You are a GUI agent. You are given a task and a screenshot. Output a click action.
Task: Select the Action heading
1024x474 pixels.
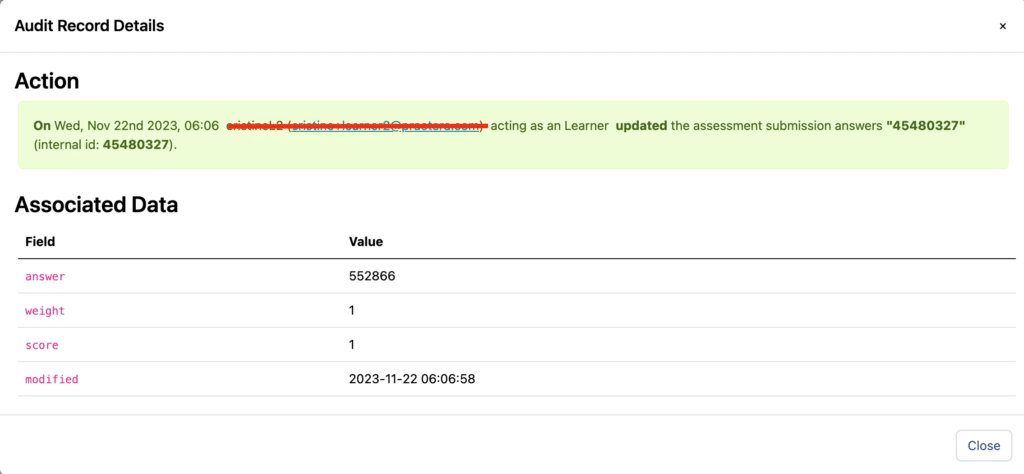click(x=46, y=81)
